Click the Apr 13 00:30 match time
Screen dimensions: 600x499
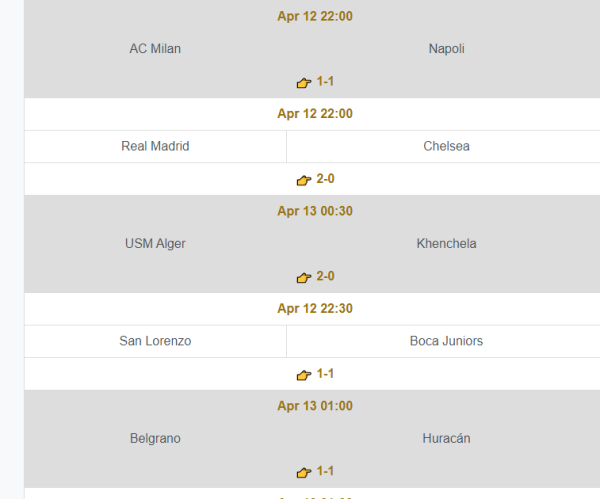coord(315,211)
